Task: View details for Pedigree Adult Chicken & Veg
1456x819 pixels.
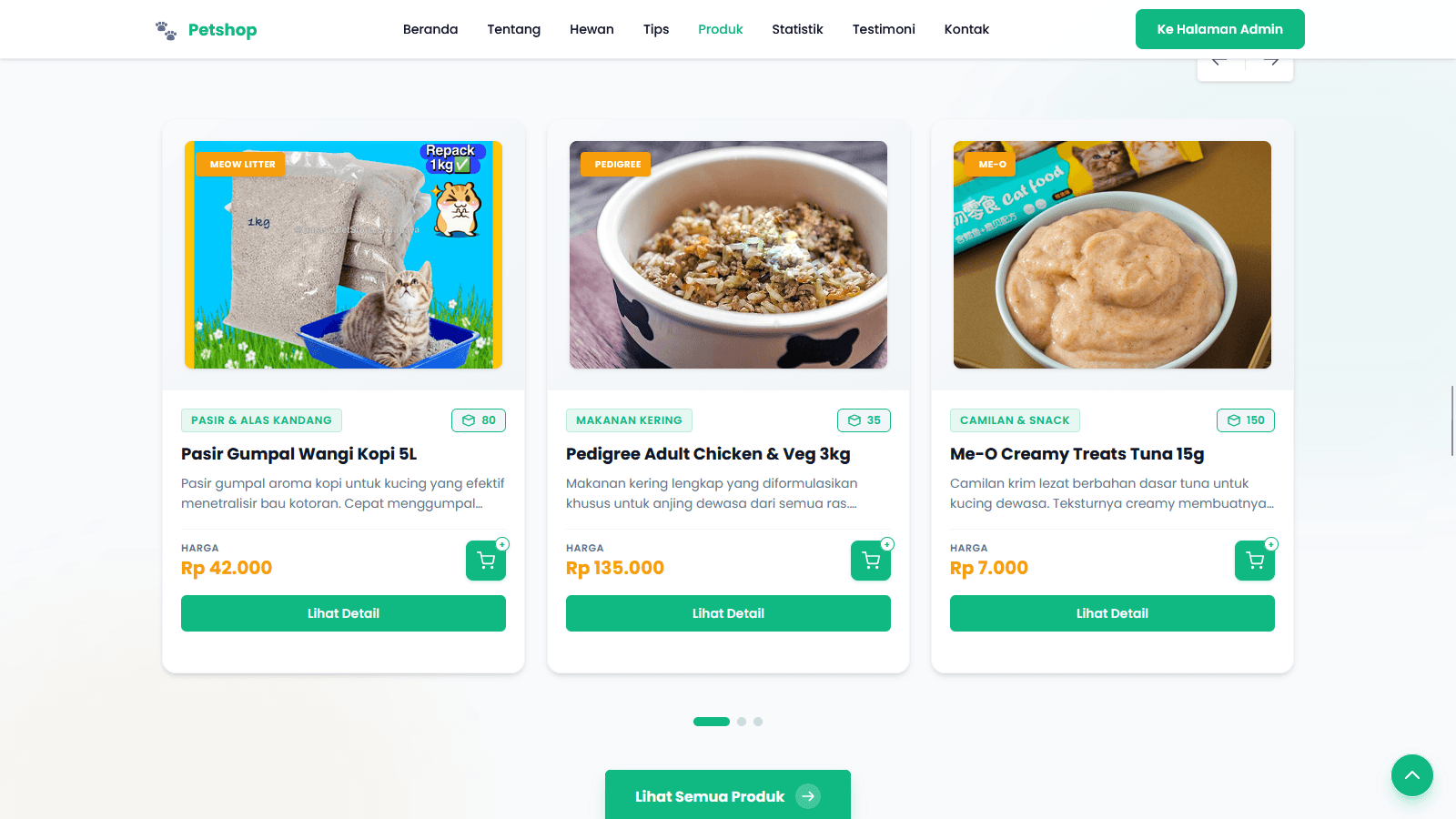Action: [728, 613]
